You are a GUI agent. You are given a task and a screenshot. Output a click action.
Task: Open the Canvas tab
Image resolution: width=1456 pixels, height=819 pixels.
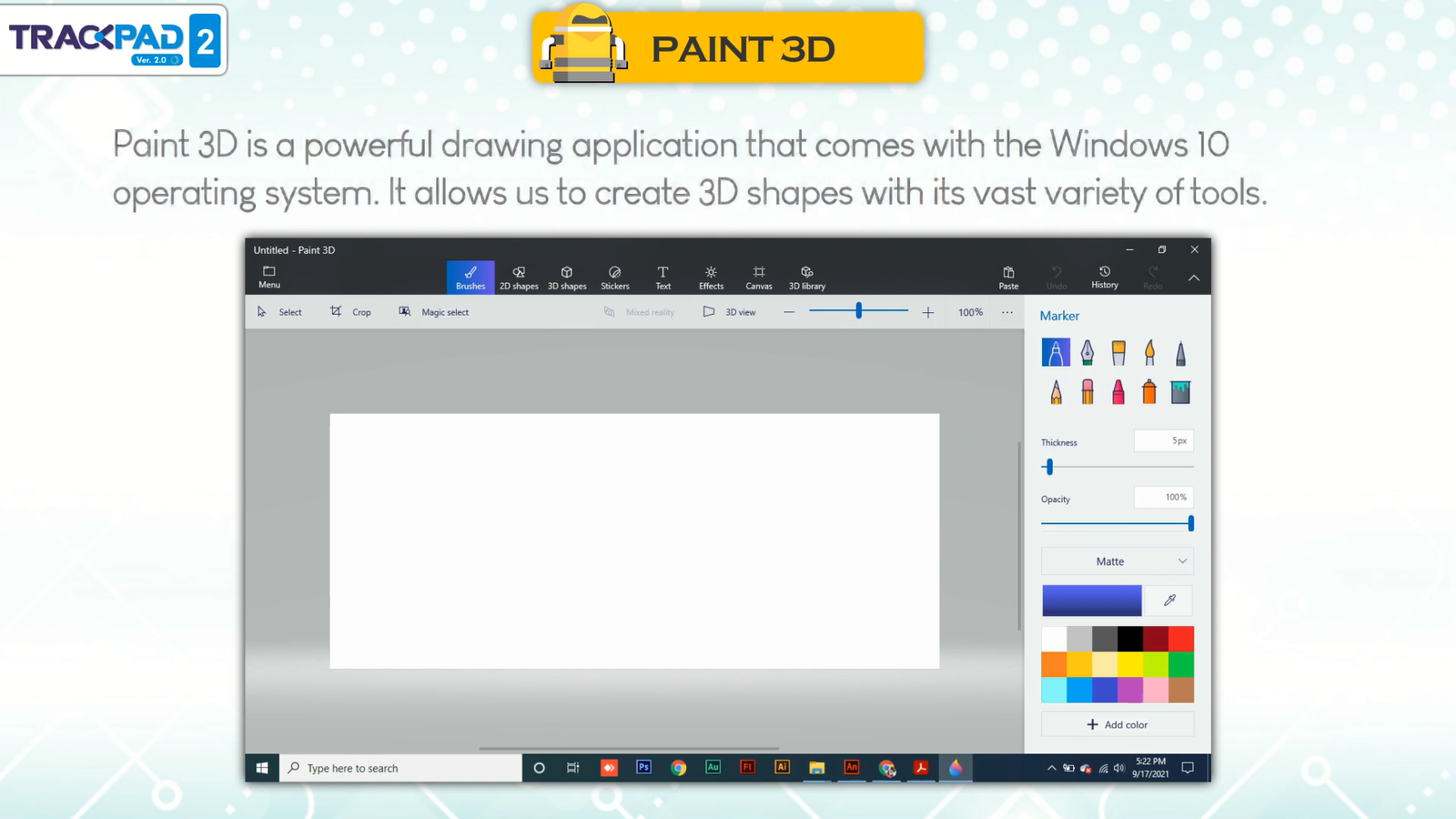(759, 277)
